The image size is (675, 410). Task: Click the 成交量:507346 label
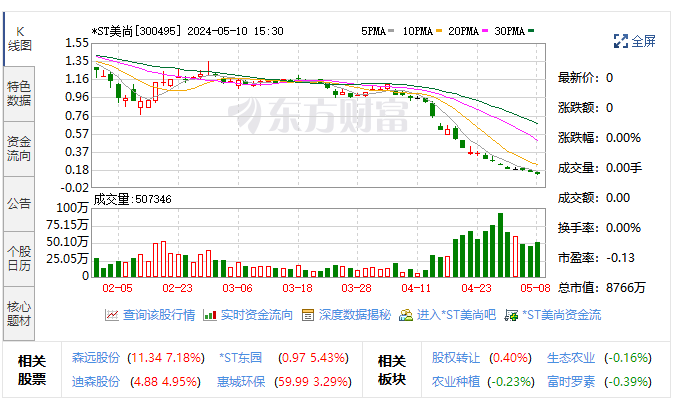pos(133,199)
